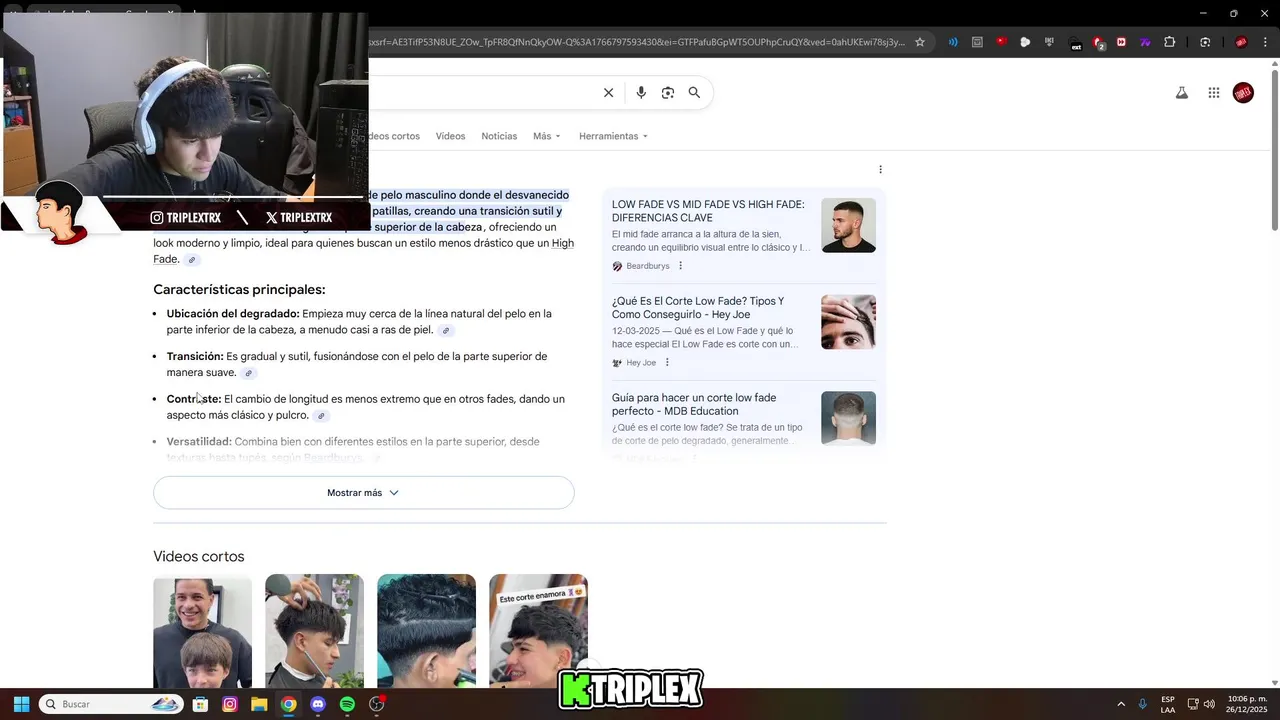
Task: Click the microphone icon in system tray
Action: tap(1143, 704)
